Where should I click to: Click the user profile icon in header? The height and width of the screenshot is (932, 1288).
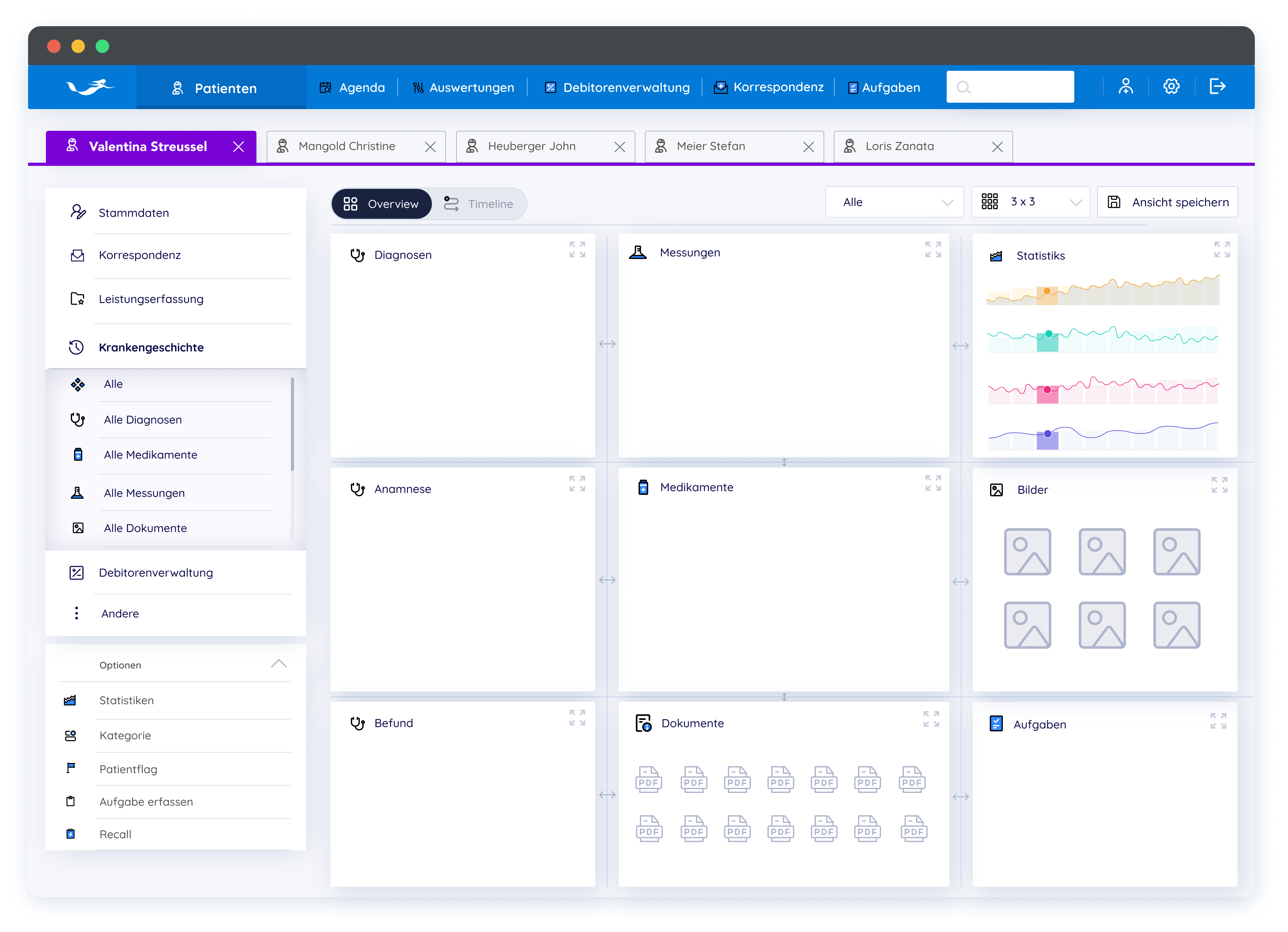pyautogui.click(x=1125, y=86)
